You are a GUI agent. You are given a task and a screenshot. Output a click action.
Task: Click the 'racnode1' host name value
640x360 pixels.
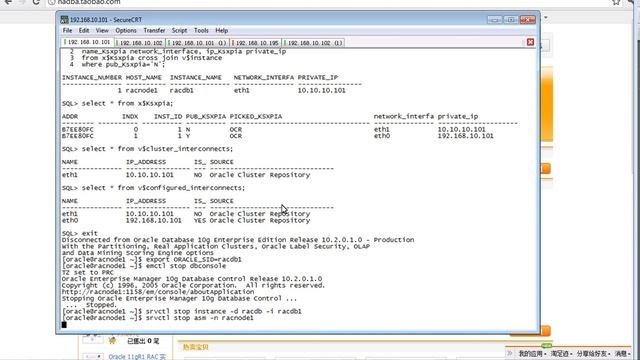(141, 90)
